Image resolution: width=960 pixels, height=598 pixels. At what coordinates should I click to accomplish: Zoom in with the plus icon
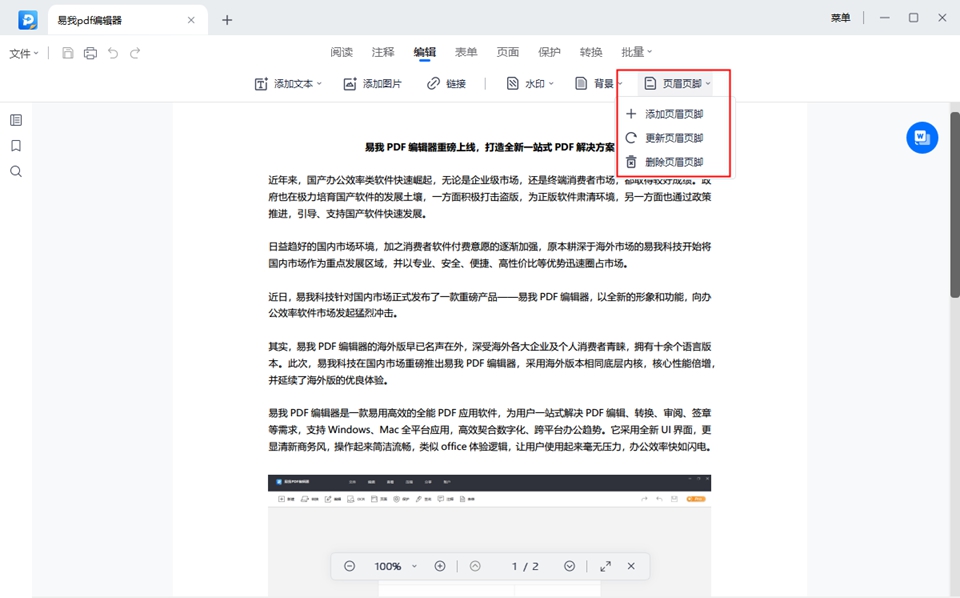click(440, 566)
